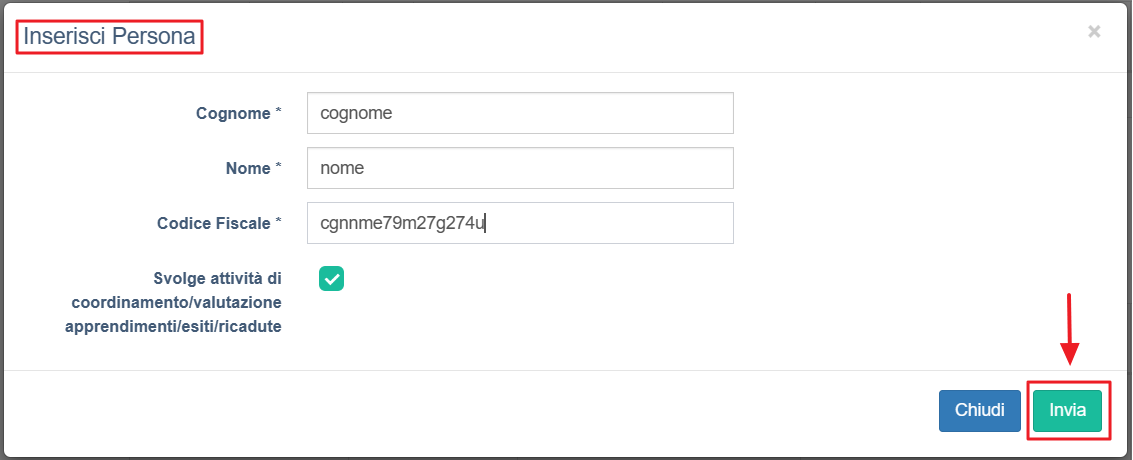Click the Nome field label
Screen dimensions: 1133x460
pos(248,168)
